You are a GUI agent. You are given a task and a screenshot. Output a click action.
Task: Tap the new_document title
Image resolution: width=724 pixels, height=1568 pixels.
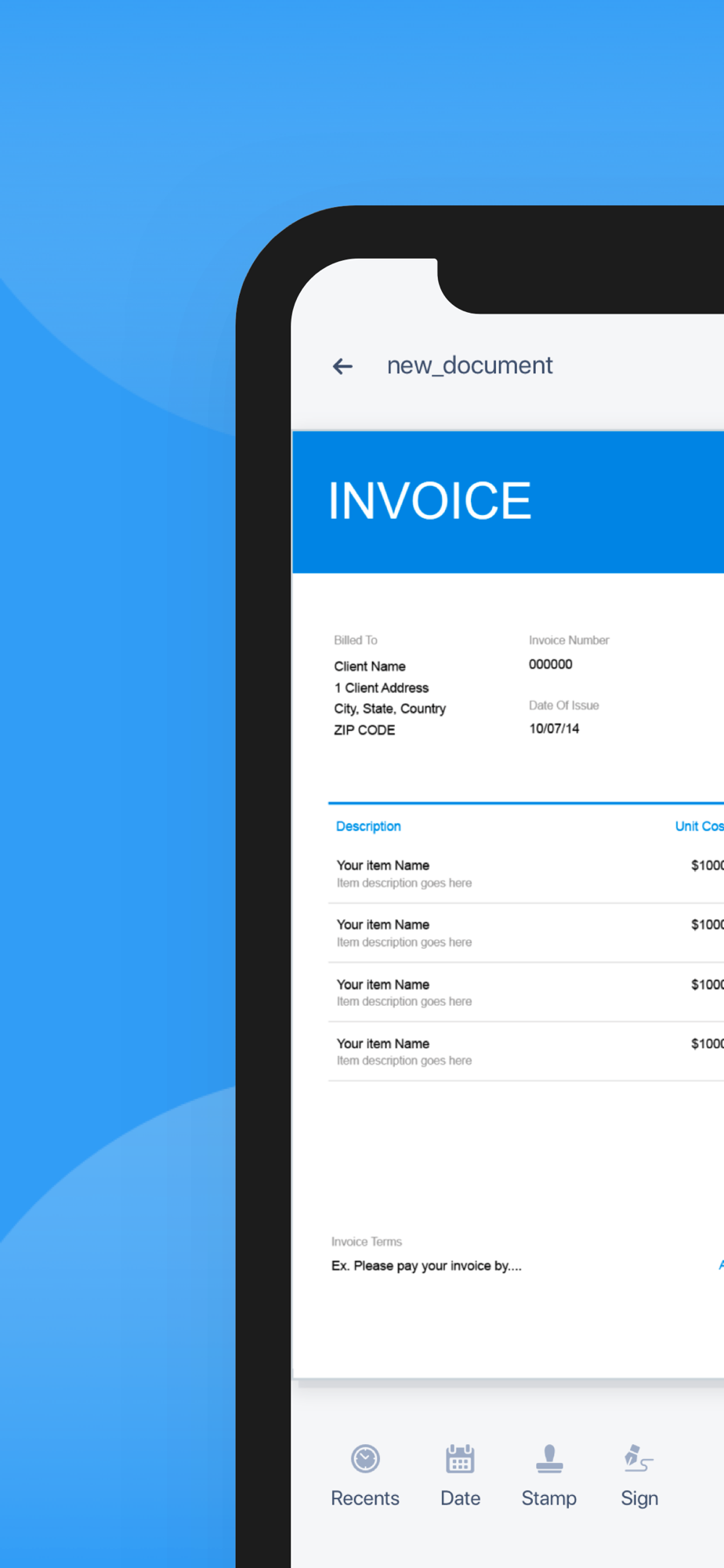(x=469, y=365)
